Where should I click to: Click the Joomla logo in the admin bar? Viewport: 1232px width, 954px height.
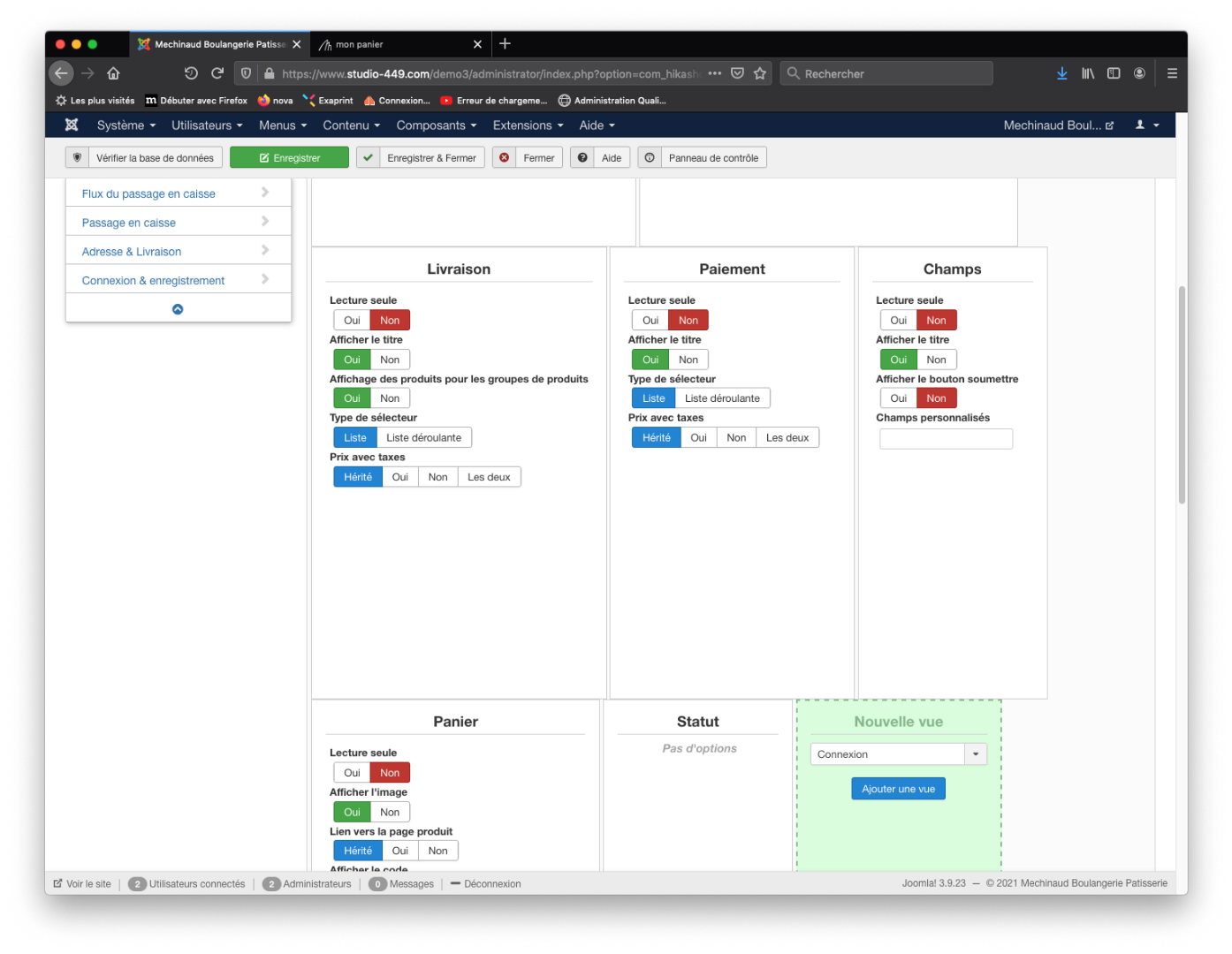(72, 125)
